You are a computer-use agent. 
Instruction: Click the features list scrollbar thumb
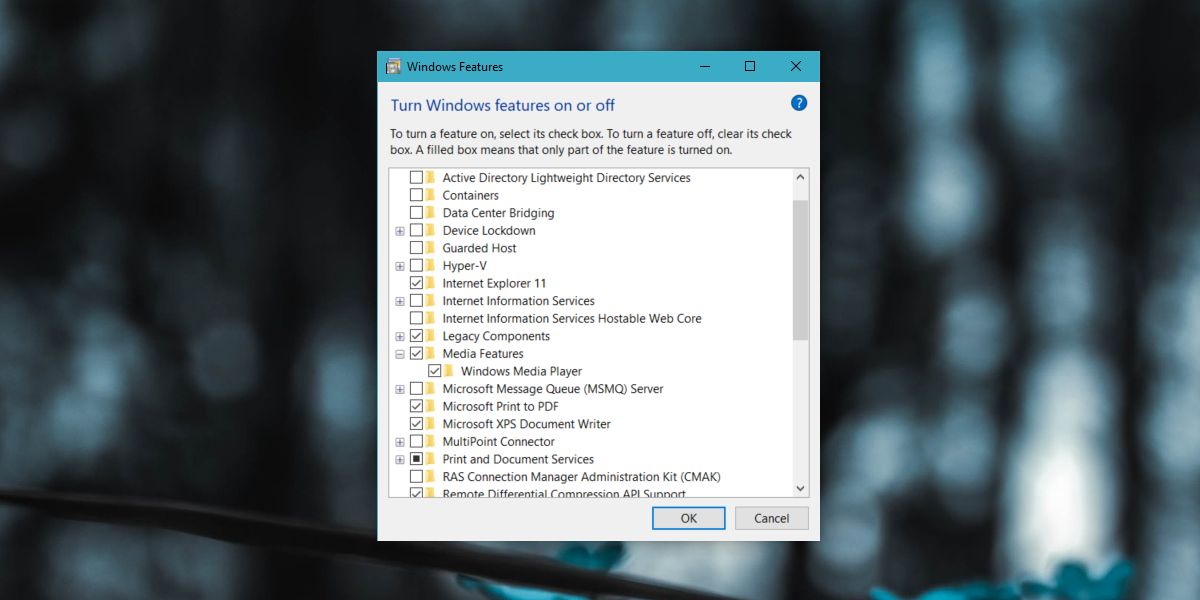tap(800, 269)
